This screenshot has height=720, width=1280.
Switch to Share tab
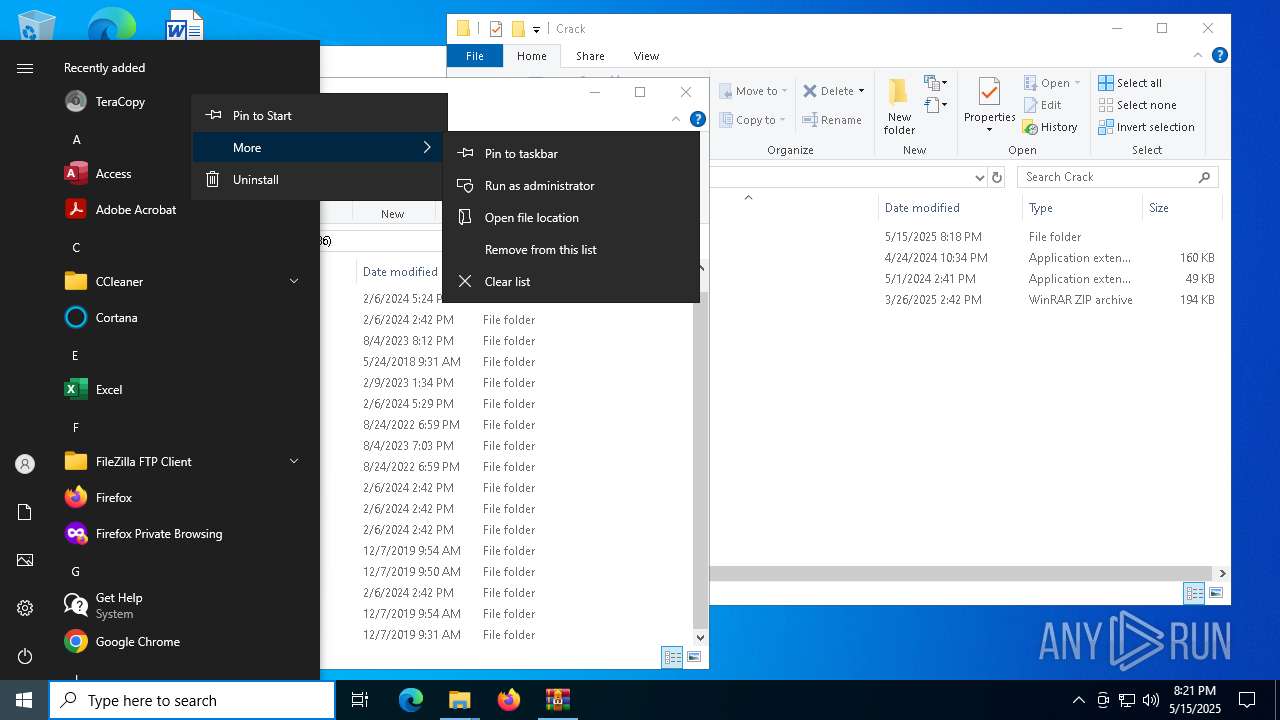click(590, 56)
